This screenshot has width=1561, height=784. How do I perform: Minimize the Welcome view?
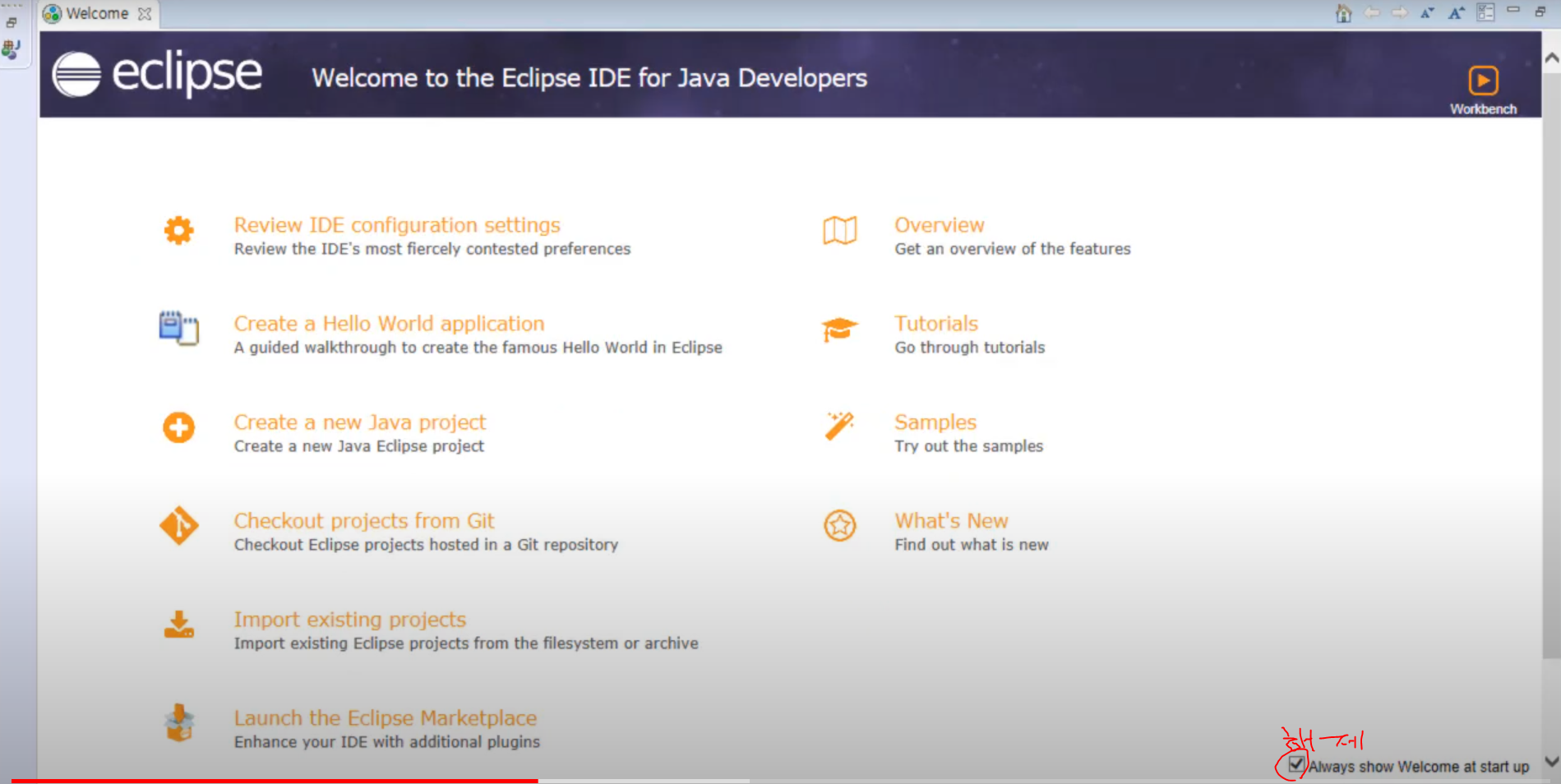pos(1513,10)
